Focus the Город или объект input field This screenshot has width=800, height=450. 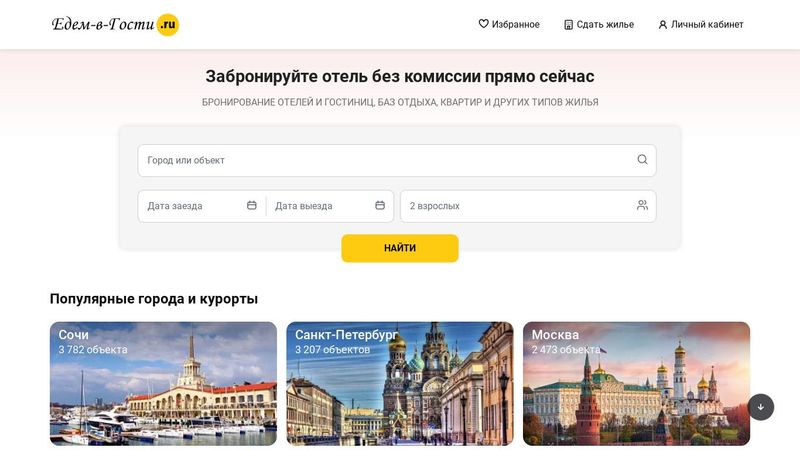(x=397, y=160)
